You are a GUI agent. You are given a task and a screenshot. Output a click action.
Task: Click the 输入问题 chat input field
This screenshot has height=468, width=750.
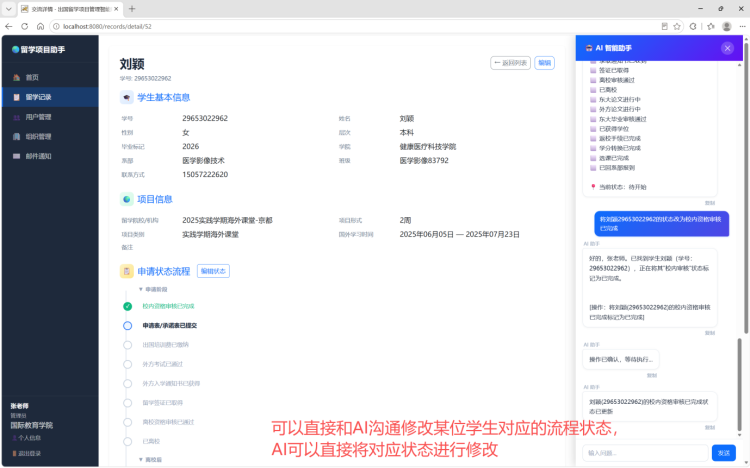pyautogui.click(x=645, y=453)
